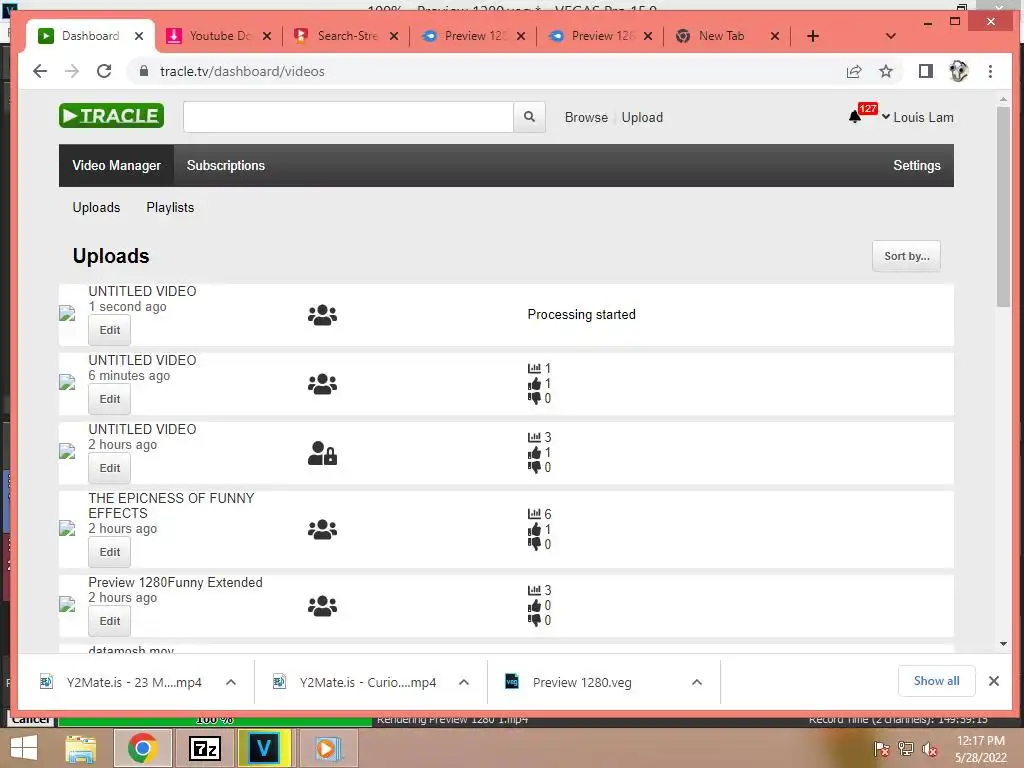Click the search magnifier button
Viewport: 1024px width, 768px height.
point(530,117)
